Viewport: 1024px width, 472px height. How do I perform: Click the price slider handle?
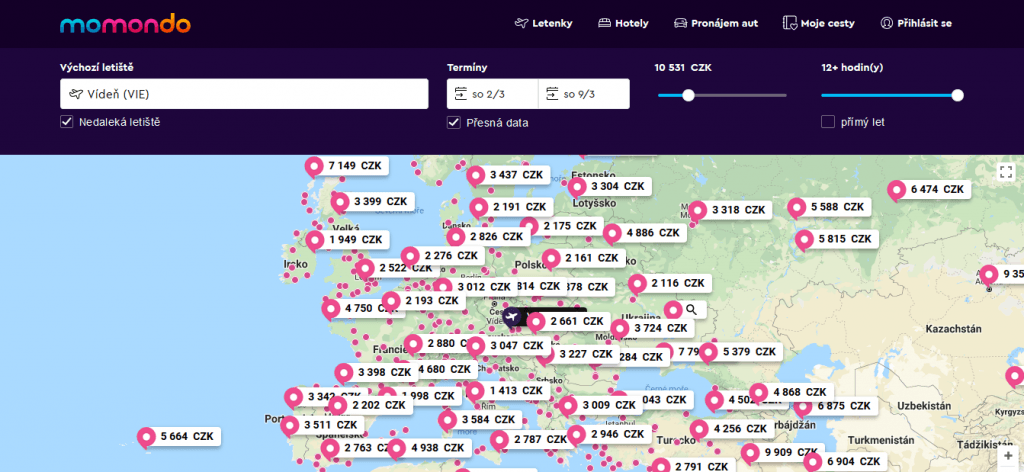point(688,95)
